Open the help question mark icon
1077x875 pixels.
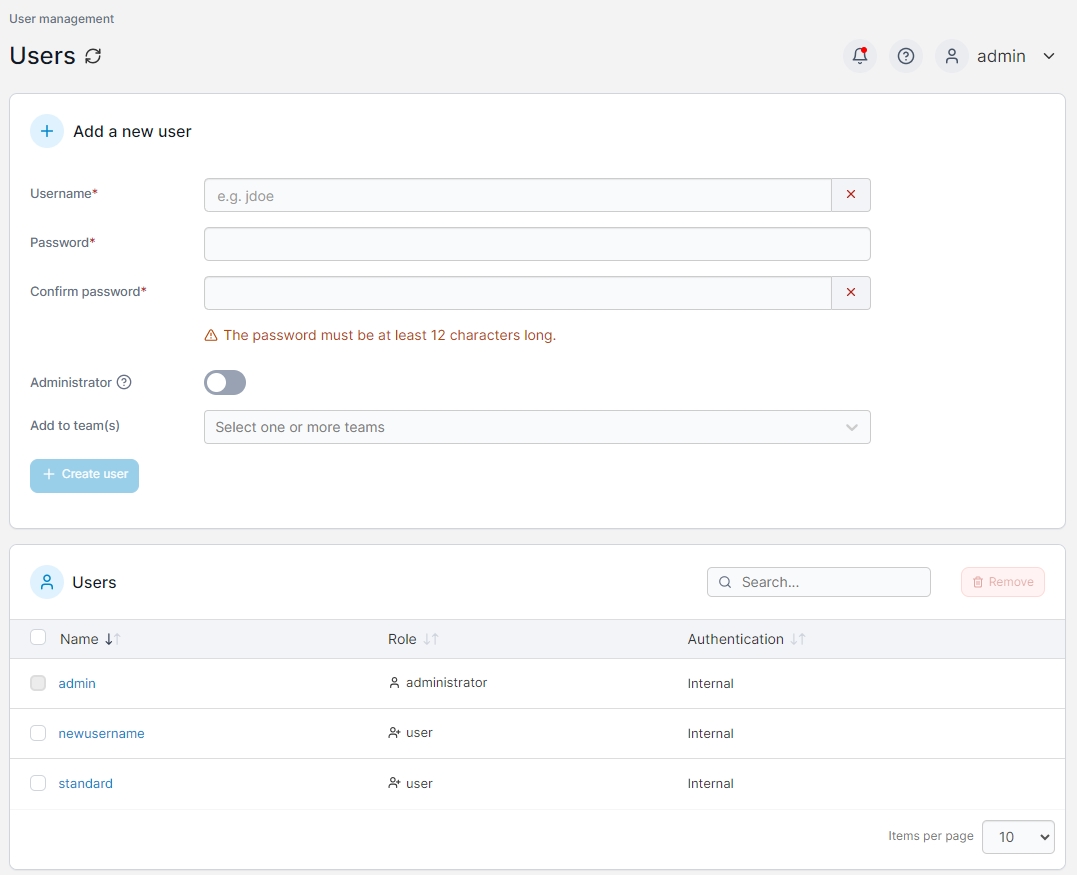(x=906, y=56)
